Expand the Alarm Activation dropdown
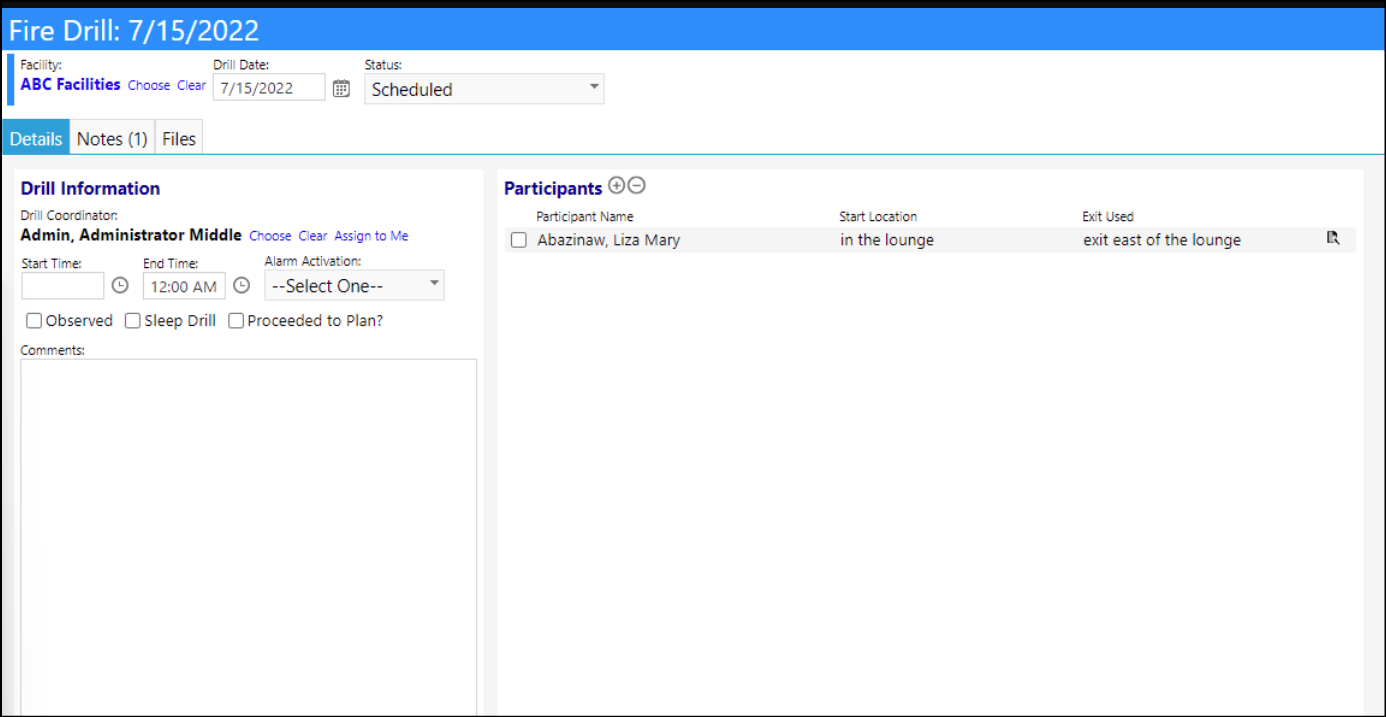Image resolution: width=1386 pixels, height=717 pixels. point(354,286)
